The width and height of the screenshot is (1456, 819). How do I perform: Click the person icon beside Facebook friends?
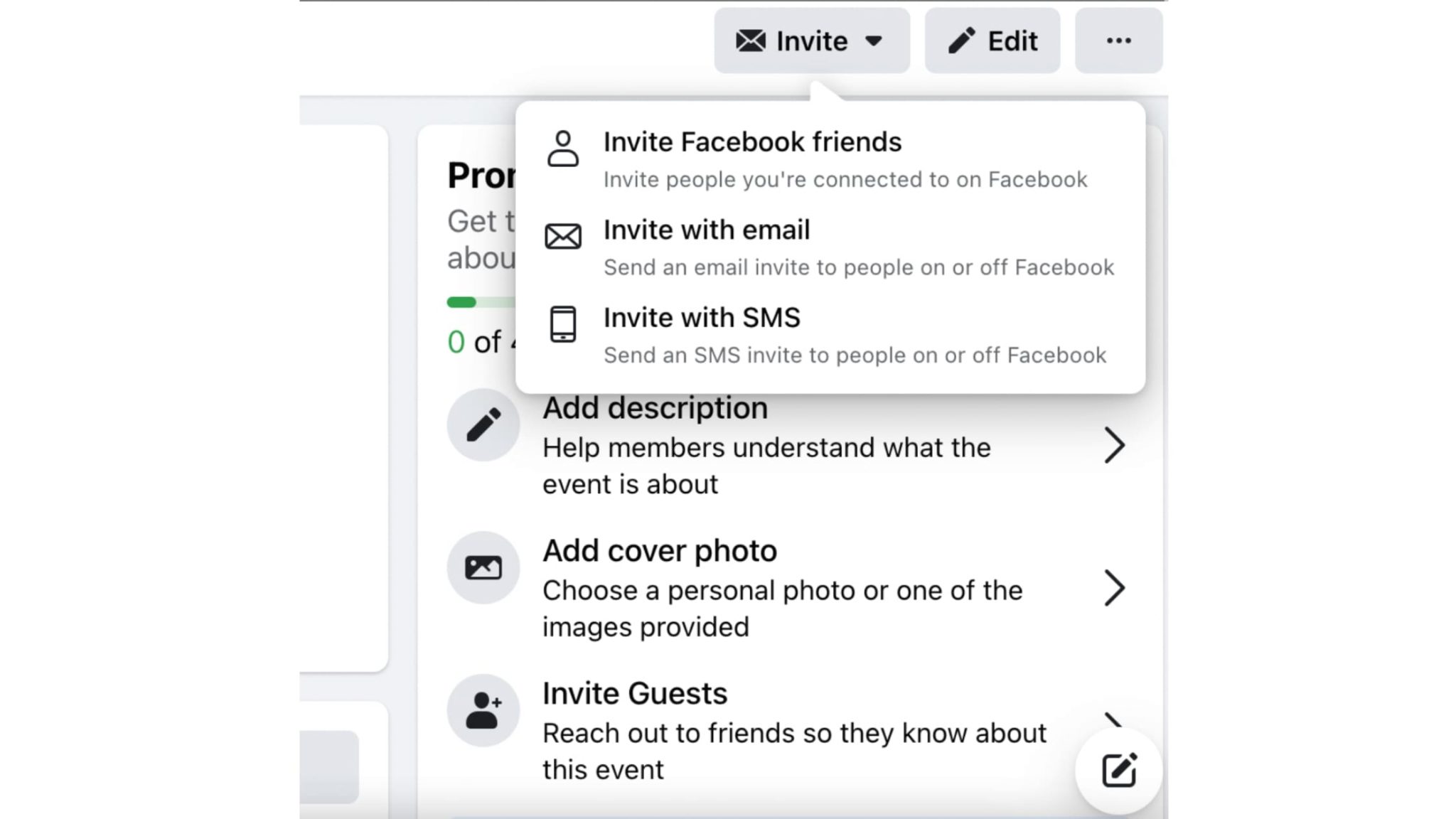click(563, 149)
